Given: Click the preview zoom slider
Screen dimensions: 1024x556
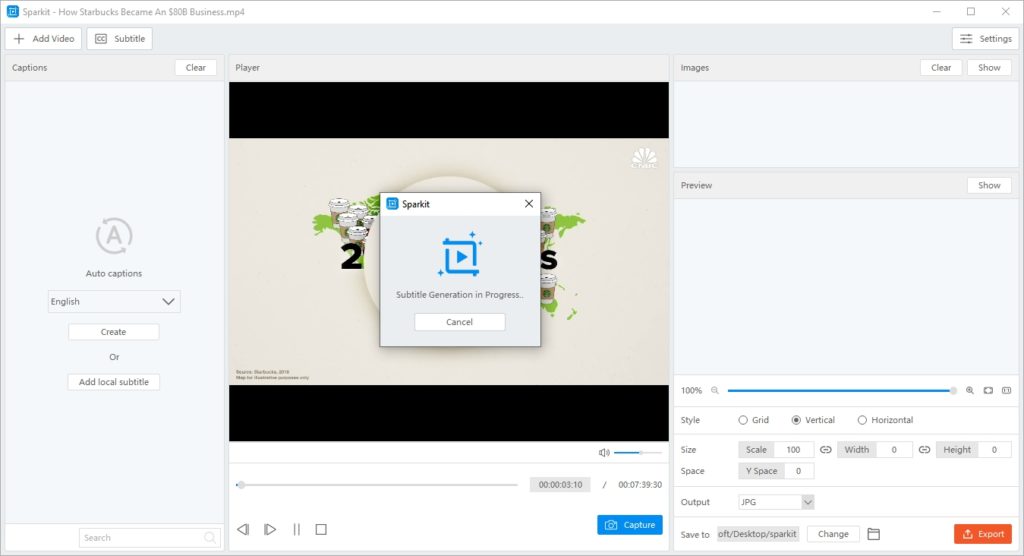Looking at the screenshot, I should 841,391.
